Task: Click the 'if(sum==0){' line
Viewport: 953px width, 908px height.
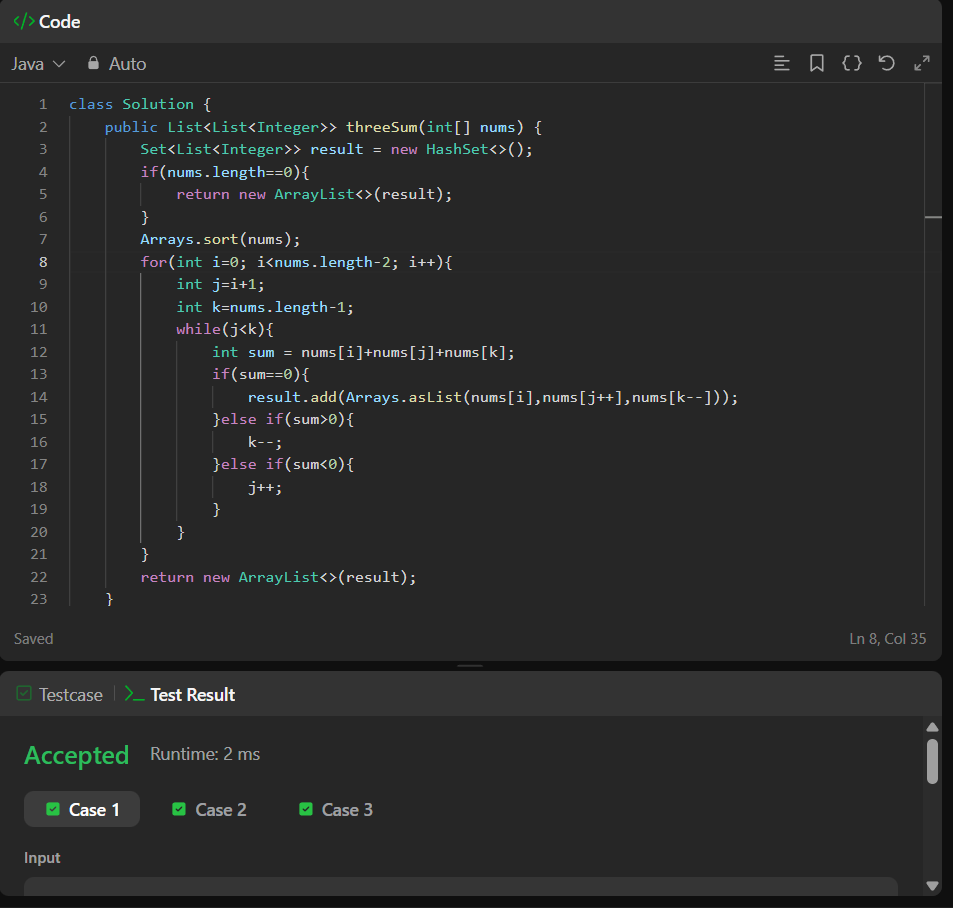Action: [x=260, y=374]
